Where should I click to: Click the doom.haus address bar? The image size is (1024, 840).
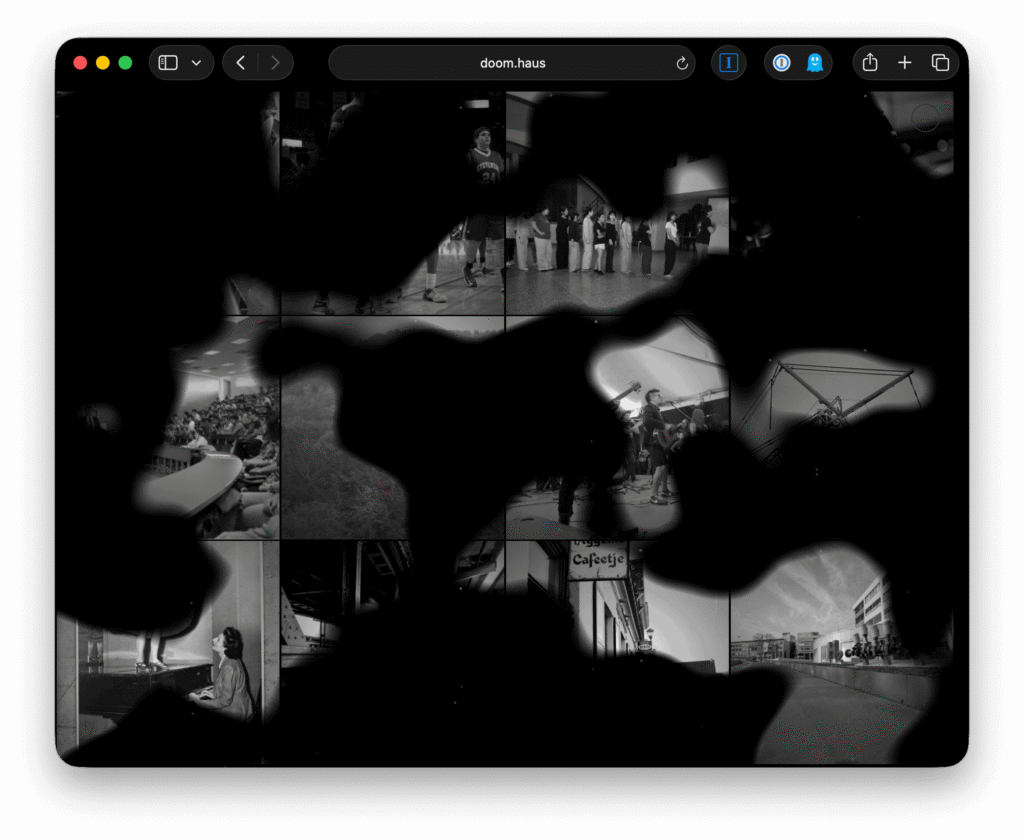point(511,63)
